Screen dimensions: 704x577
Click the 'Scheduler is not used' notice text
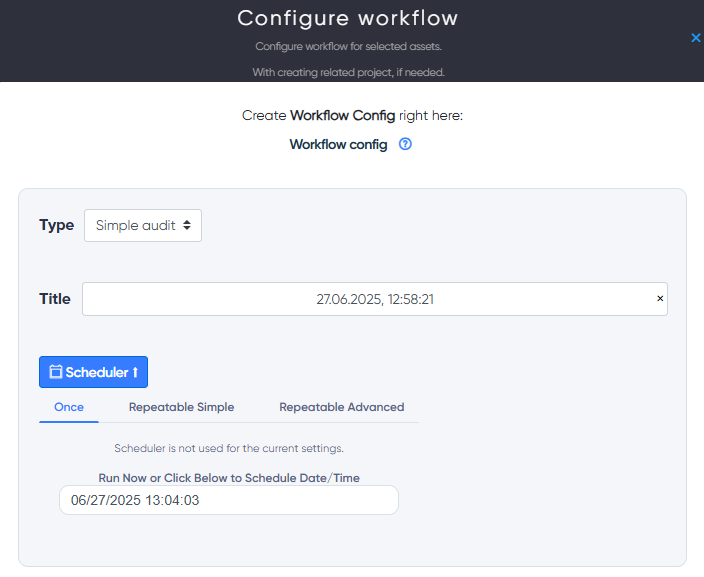(x=229, y=448)
